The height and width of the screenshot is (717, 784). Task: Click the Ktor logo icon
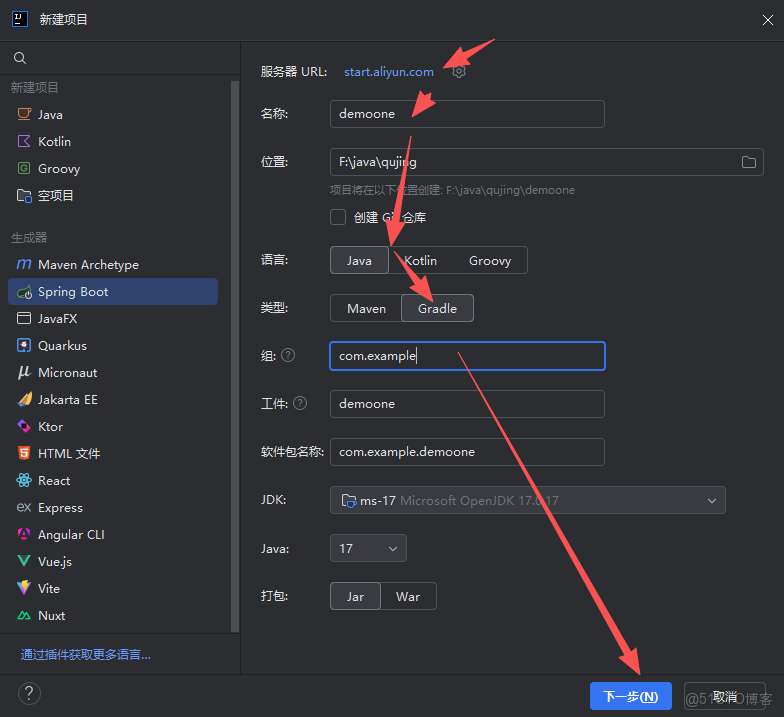[x=24, y=426]
